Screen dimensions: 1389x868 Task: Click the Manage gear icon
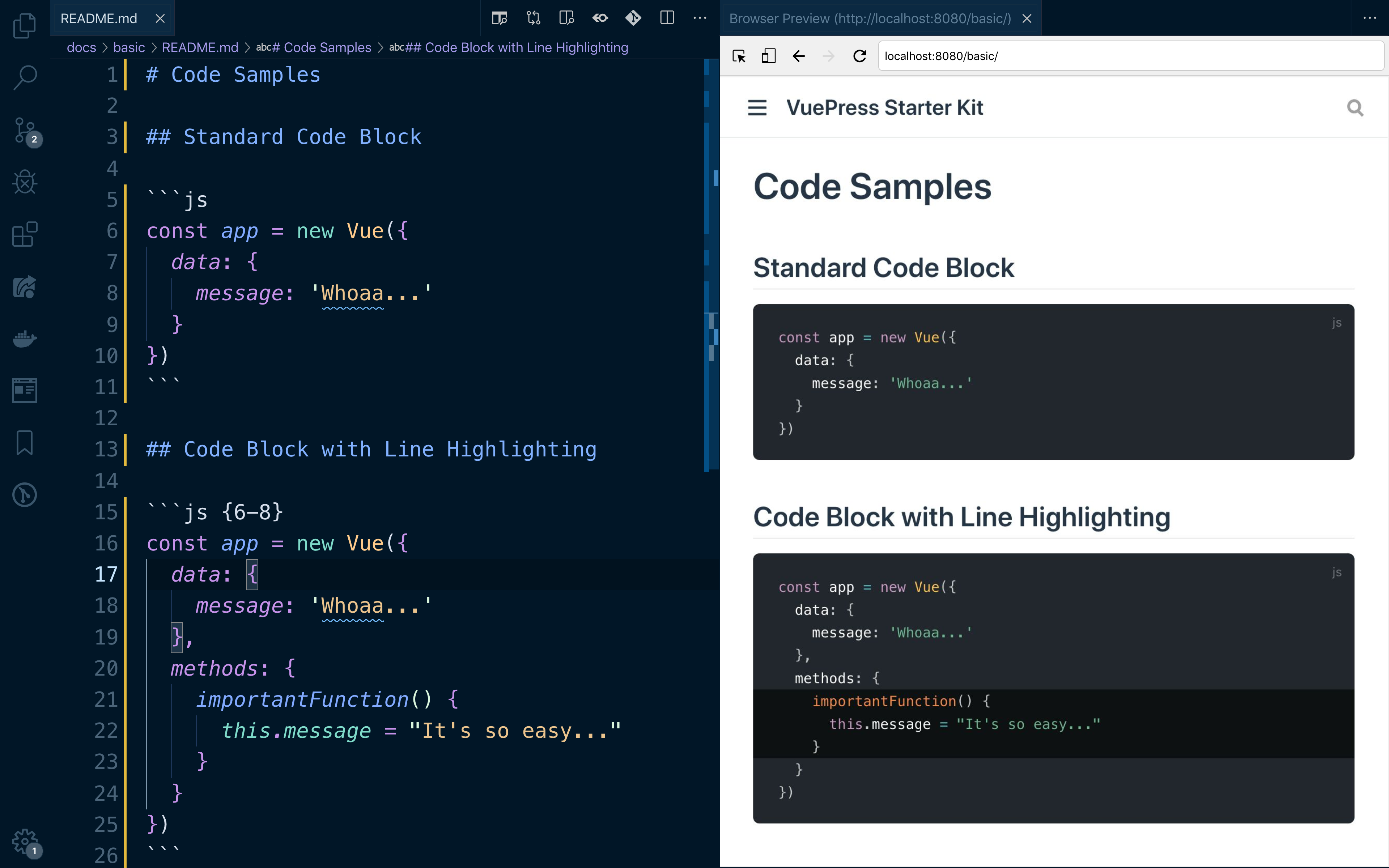(x=24, y=842)
